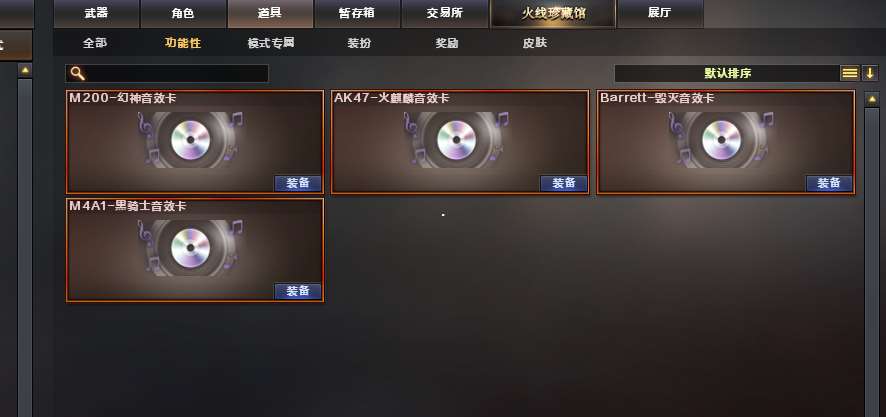Switch to the 交易所 tab
Viewport: 886px width, 417px height.
pyautogui.click(x=444, y=14)
